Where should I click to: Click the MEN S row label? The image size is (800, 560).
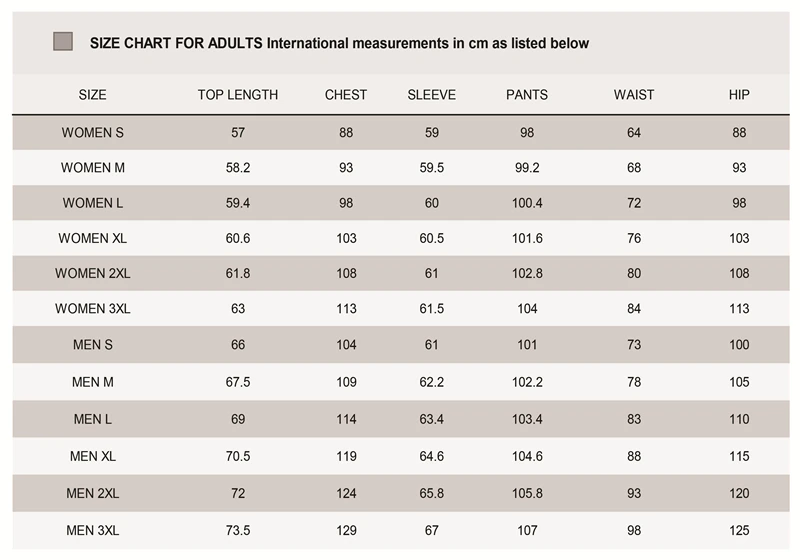[92, 345]
